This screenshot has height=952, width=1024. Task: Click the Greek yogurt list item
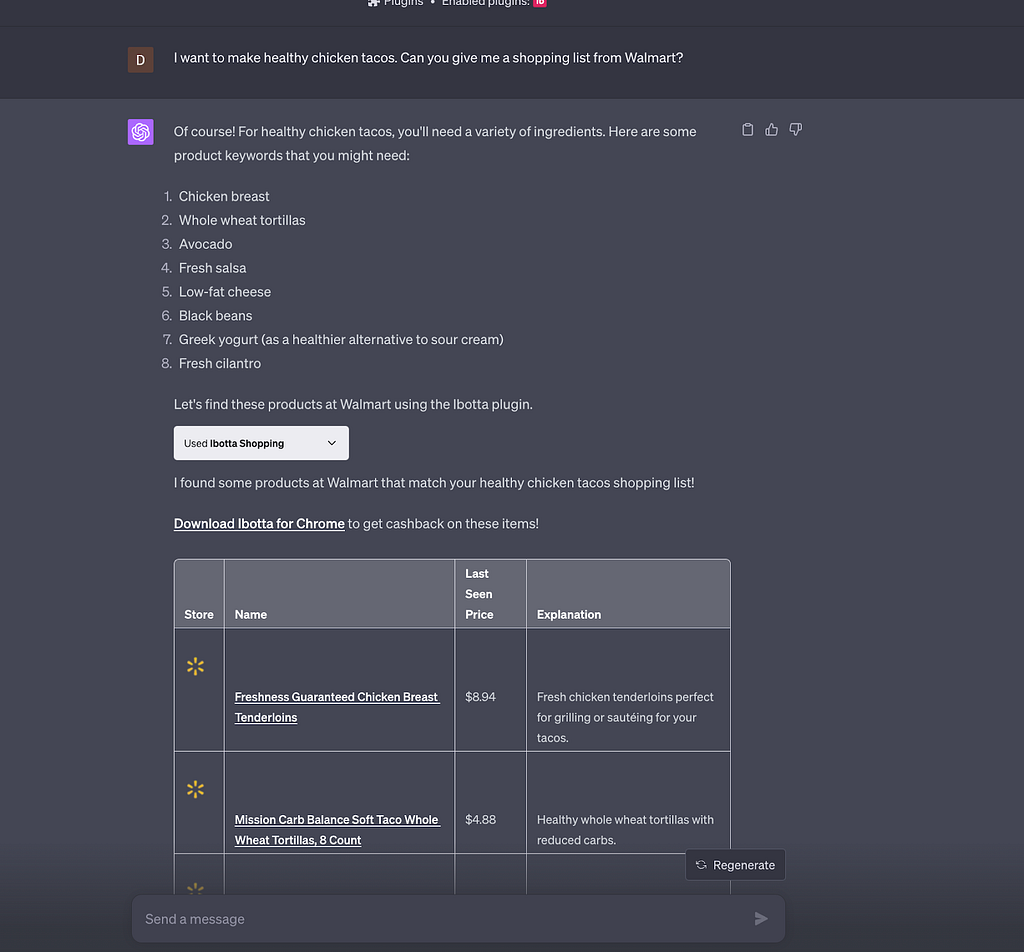click(x=341, y=340)
